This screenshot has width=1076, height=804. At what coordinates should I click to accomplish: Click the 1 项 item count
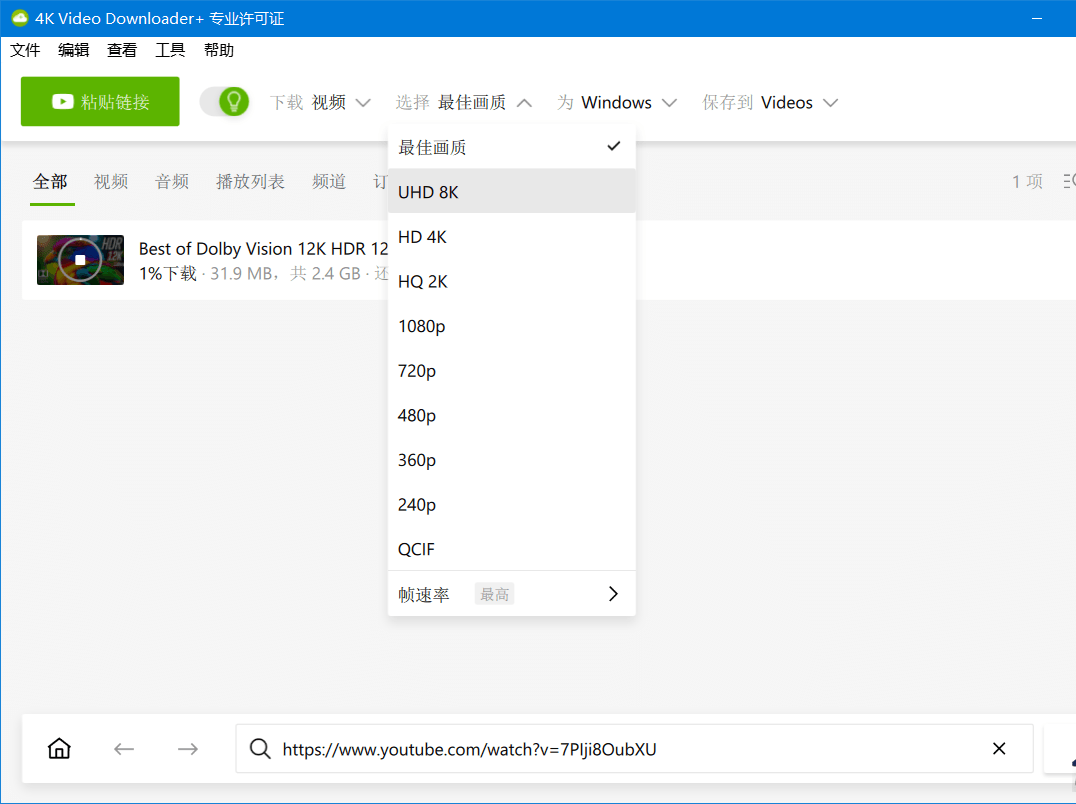1027,182
